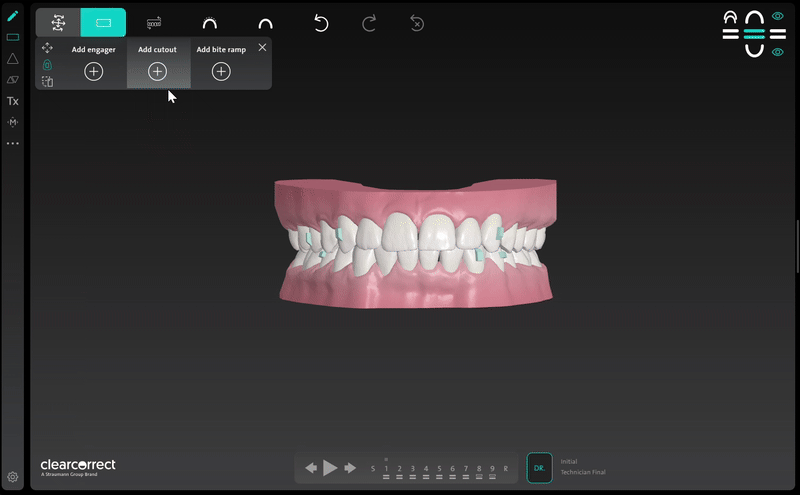Close the engager features panel
The height and width of the screenshot is (495, 800).
tap(262, 47)
